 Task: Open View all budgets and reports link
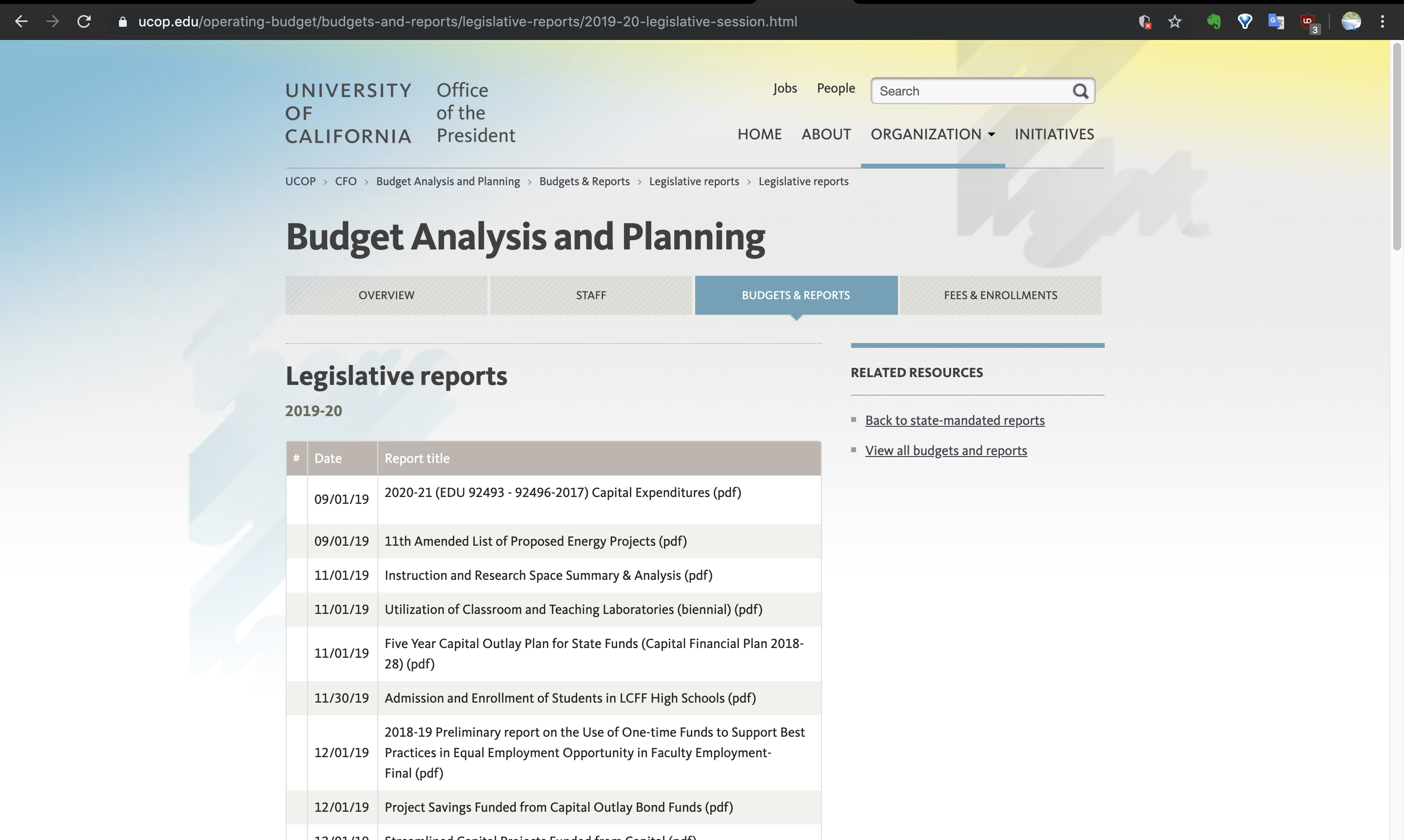pos(946,451)
